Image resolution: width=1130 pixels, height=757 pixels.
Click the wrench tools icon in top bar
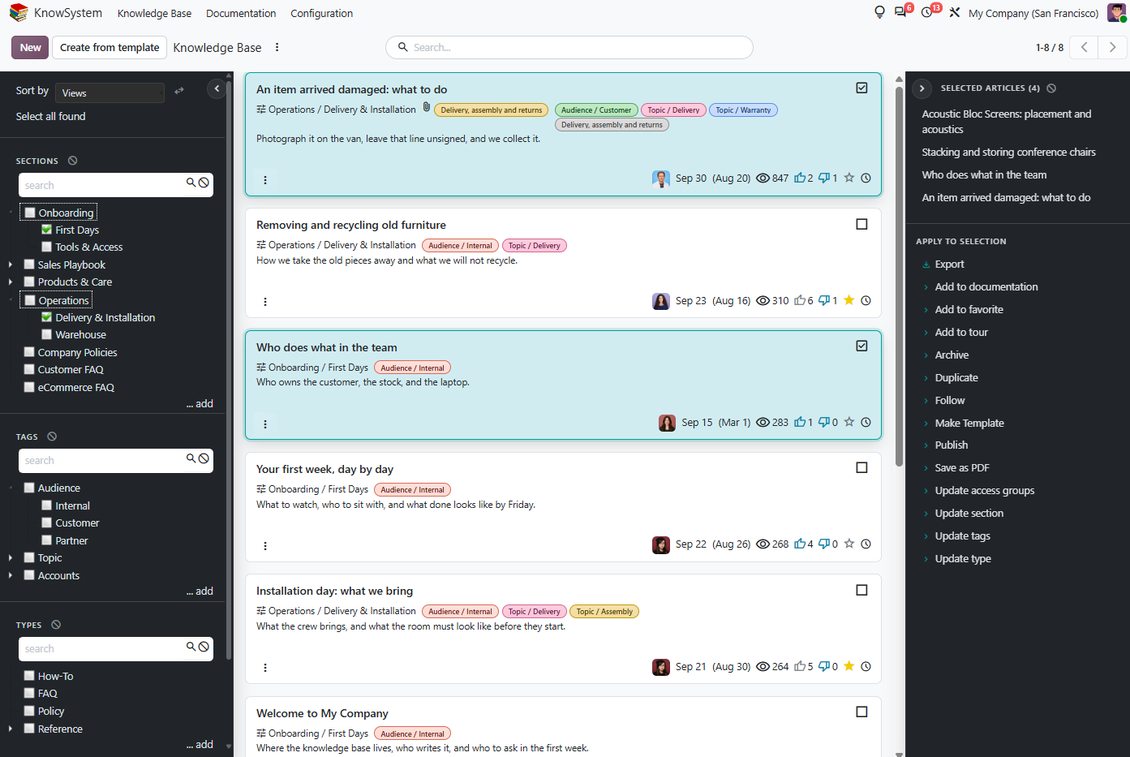point(954,12)
